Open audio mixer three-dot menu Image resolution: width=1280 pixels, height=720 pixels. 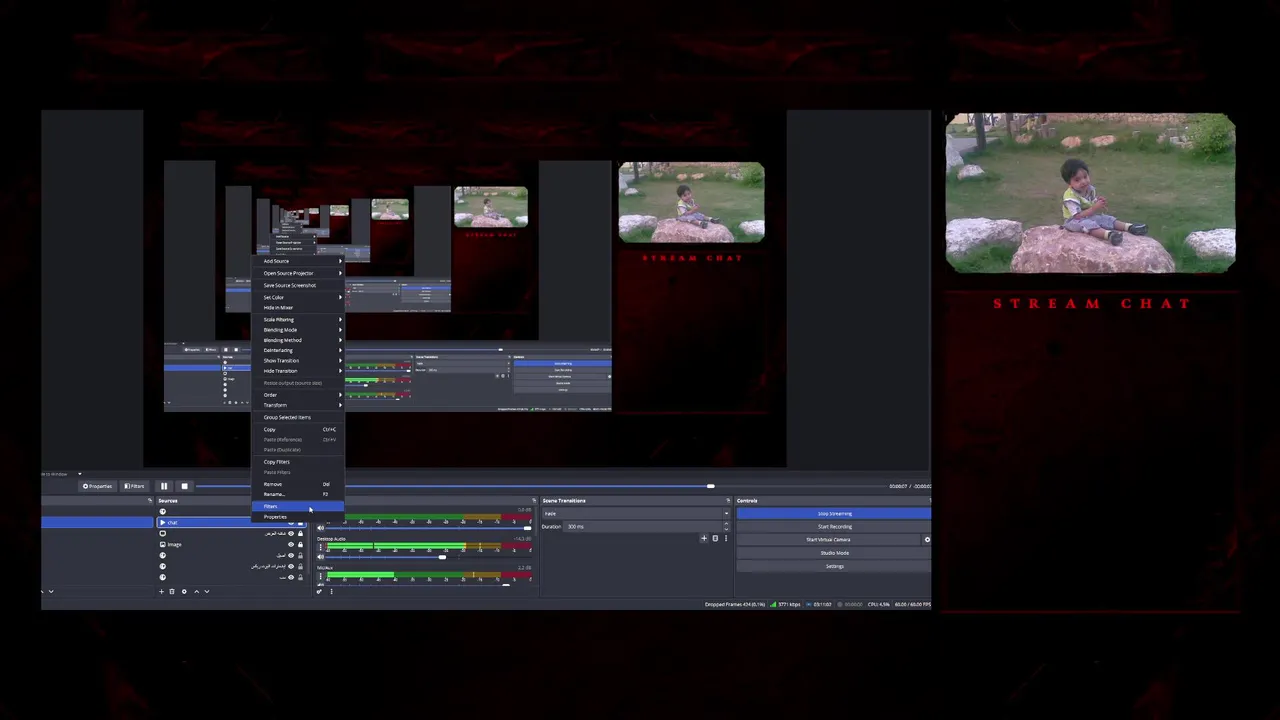(x=331, y=591)
